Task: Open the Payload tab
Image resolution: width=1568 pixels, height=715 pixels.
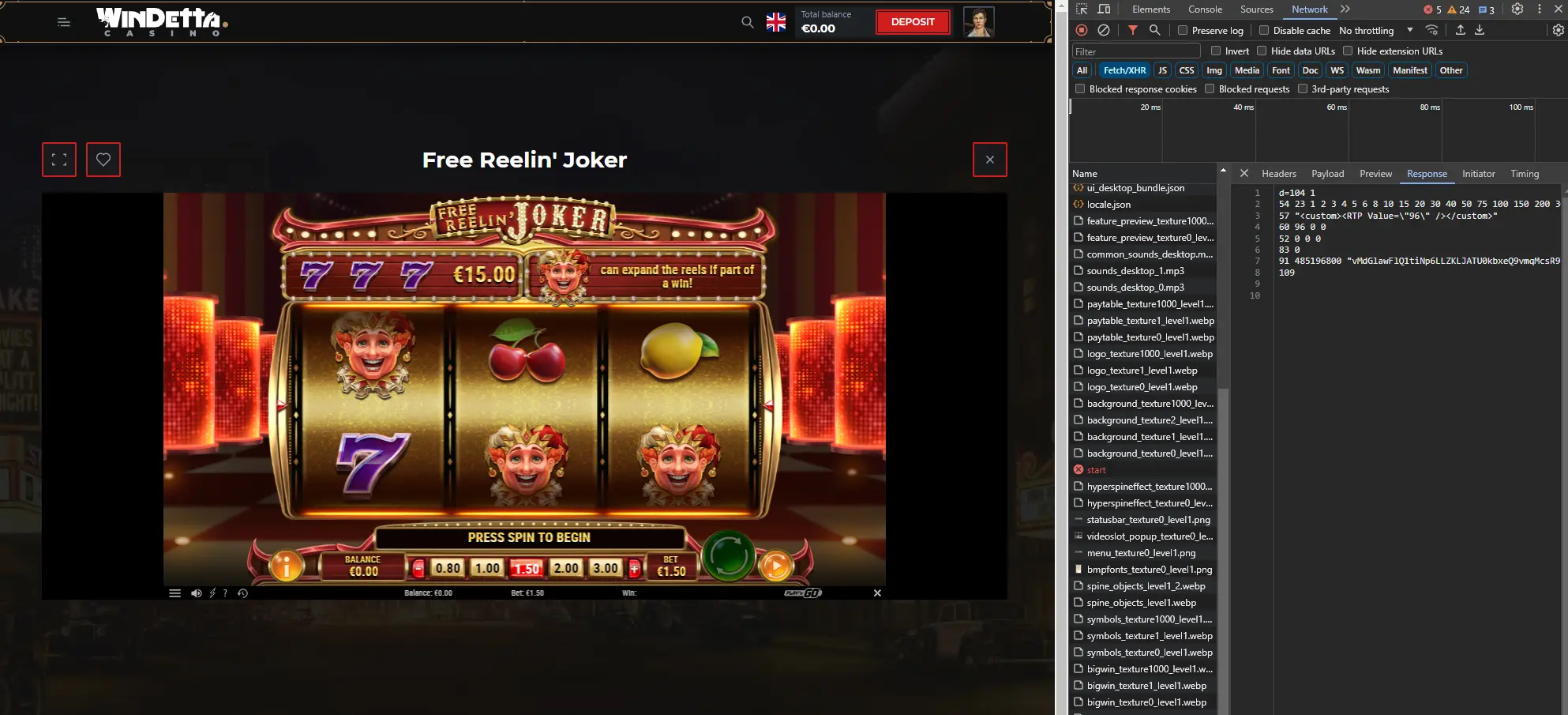Action: pos(1327,174)
